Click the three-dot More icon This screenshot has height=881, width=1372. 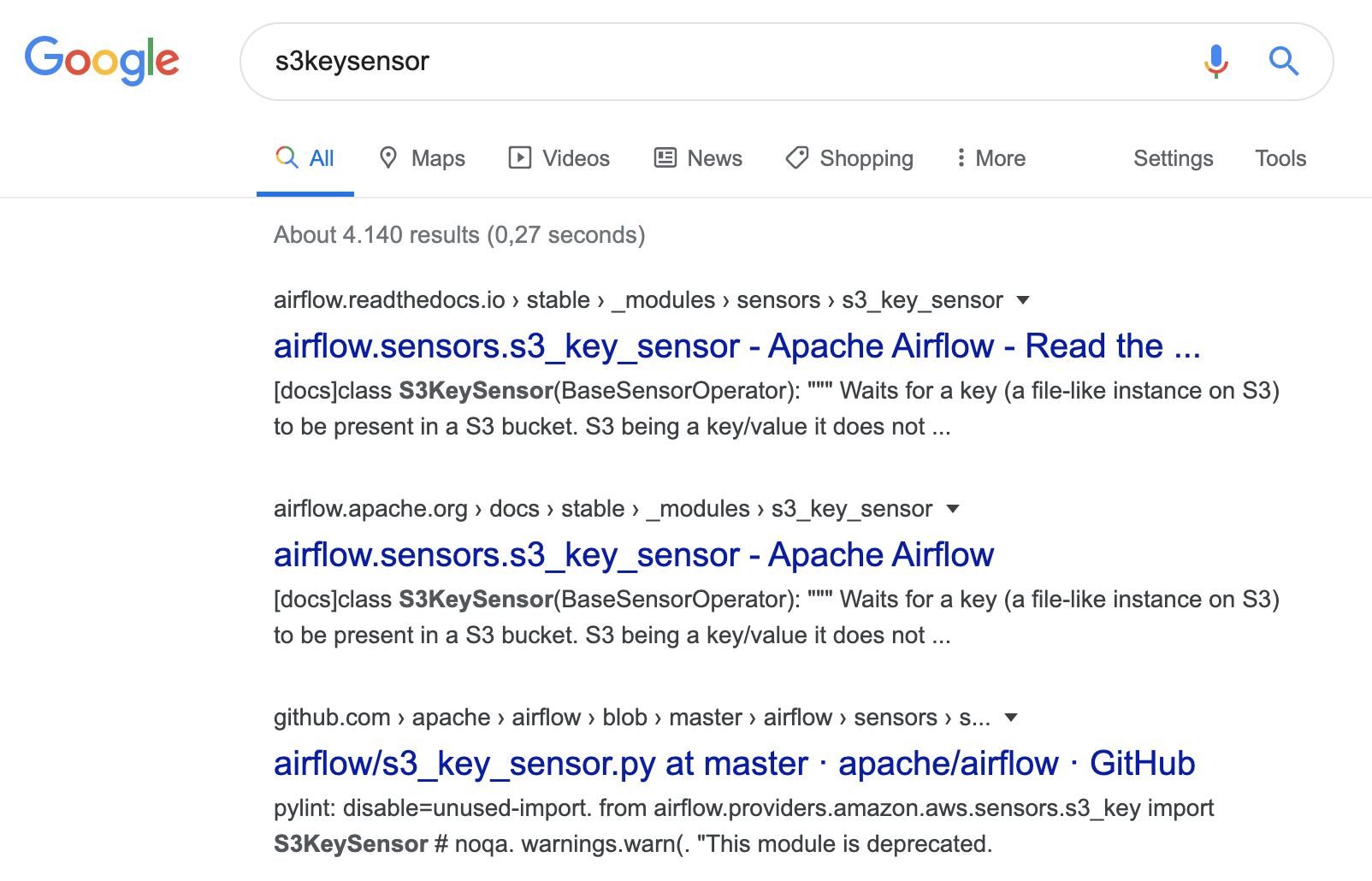coord(961,157)
